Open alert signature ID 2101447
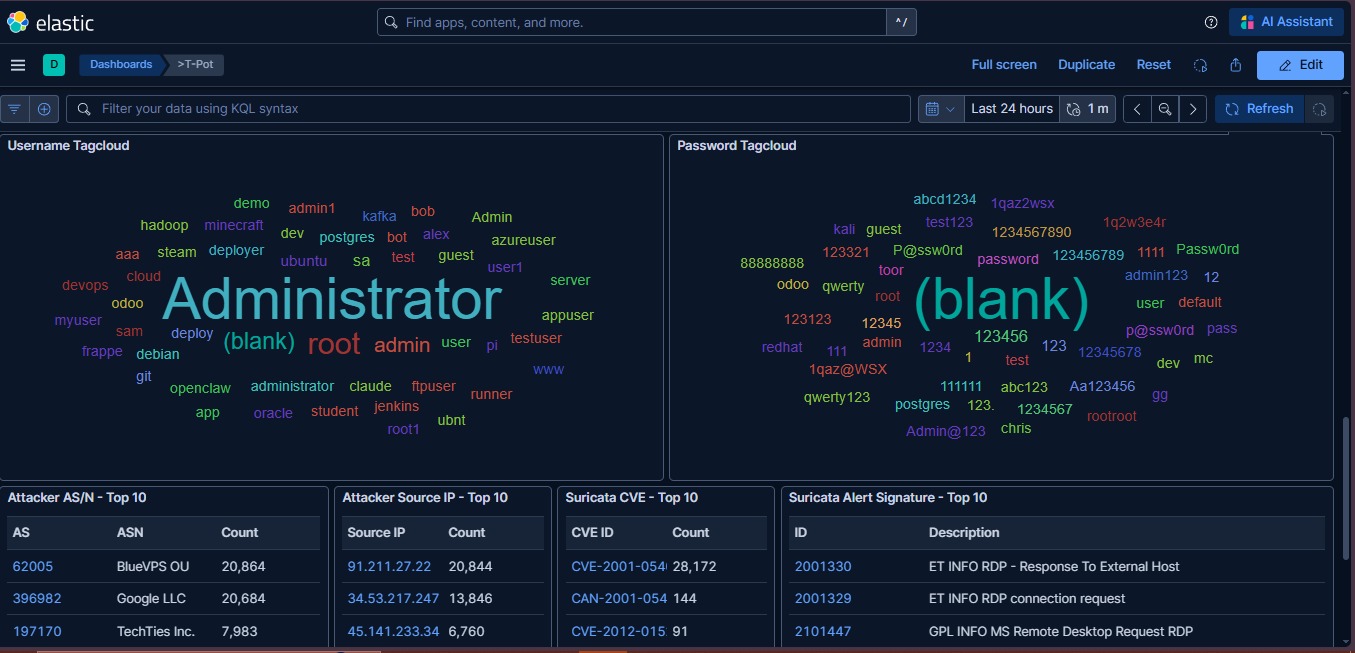Viewport: 1355px width, 653px height. pos(823,632)
